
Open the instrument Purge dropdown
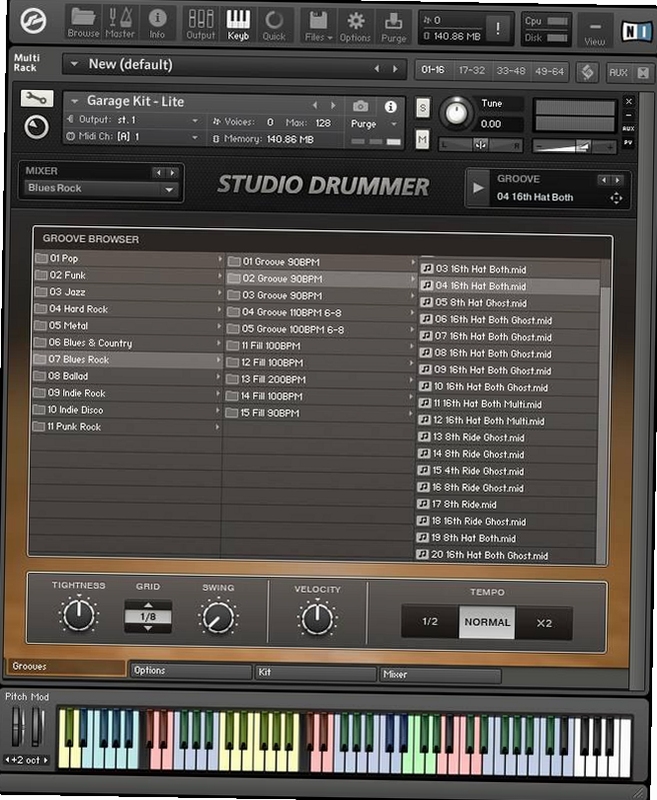click(x=394, y=124)
